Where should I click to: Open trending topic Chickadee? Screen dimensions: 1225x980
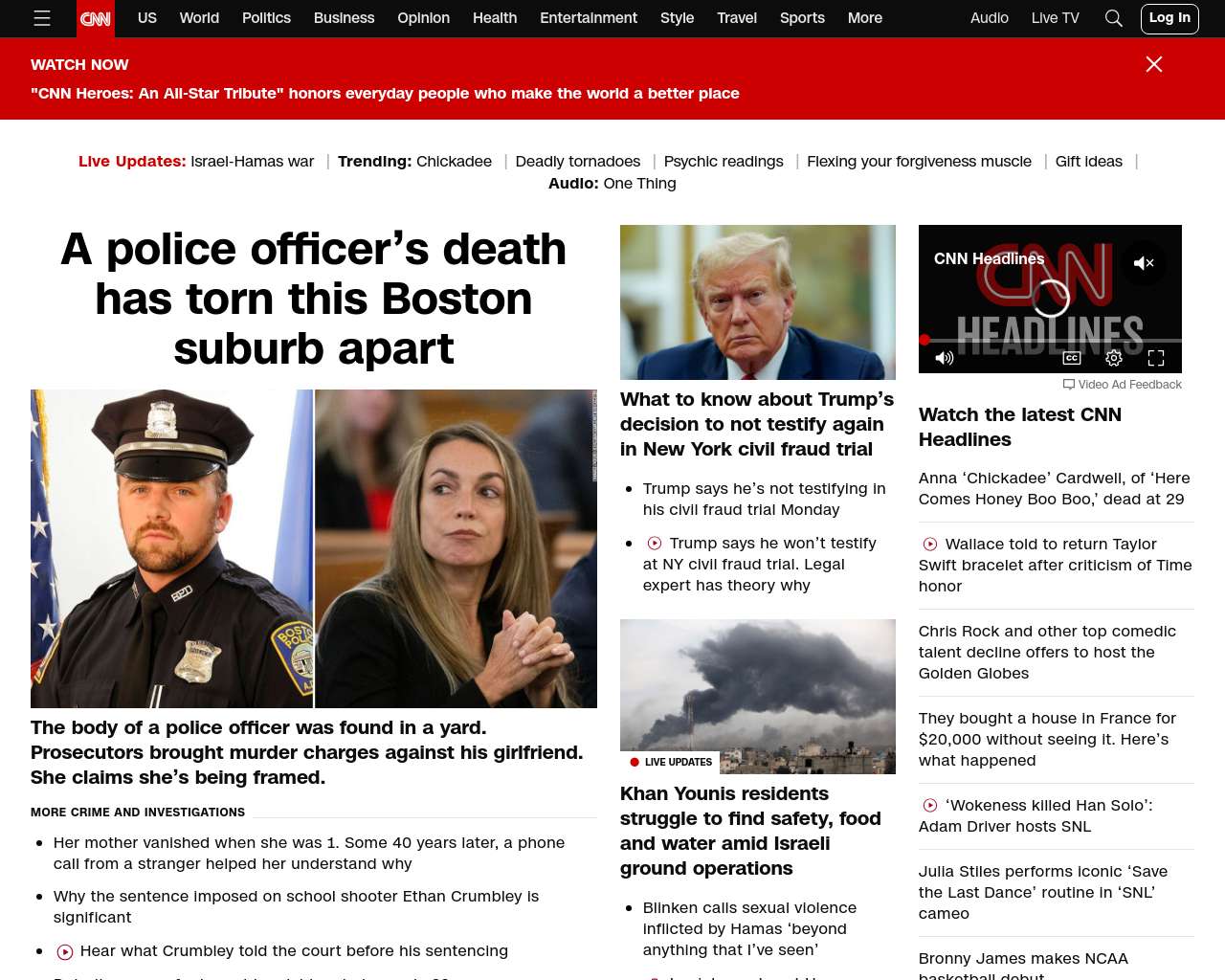point(454,161)
